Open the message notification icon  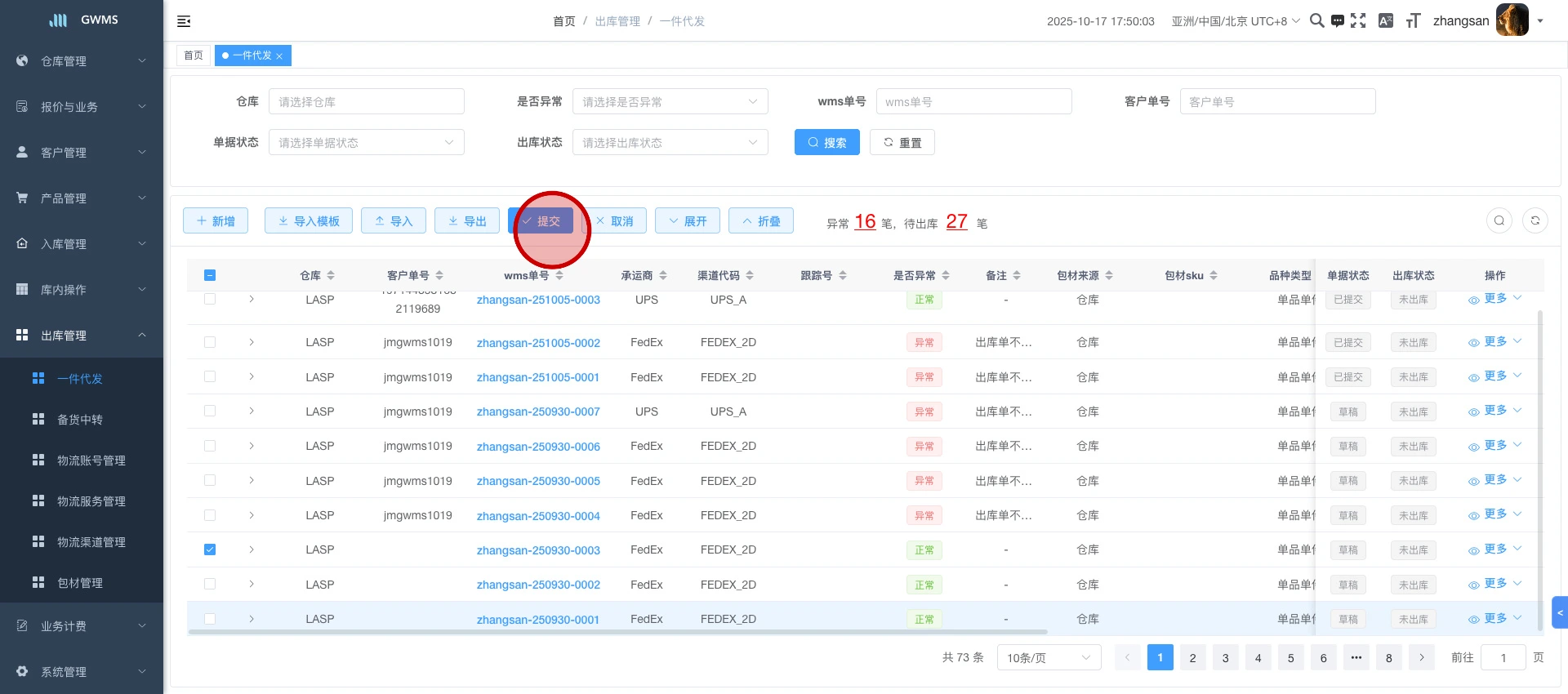pos(1338,21)
